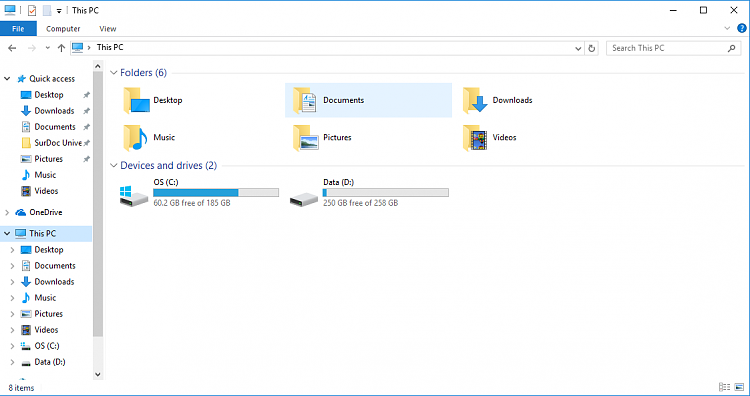Click New folder icon in title bar
The image size is (750, 396).
coord(47,10)
